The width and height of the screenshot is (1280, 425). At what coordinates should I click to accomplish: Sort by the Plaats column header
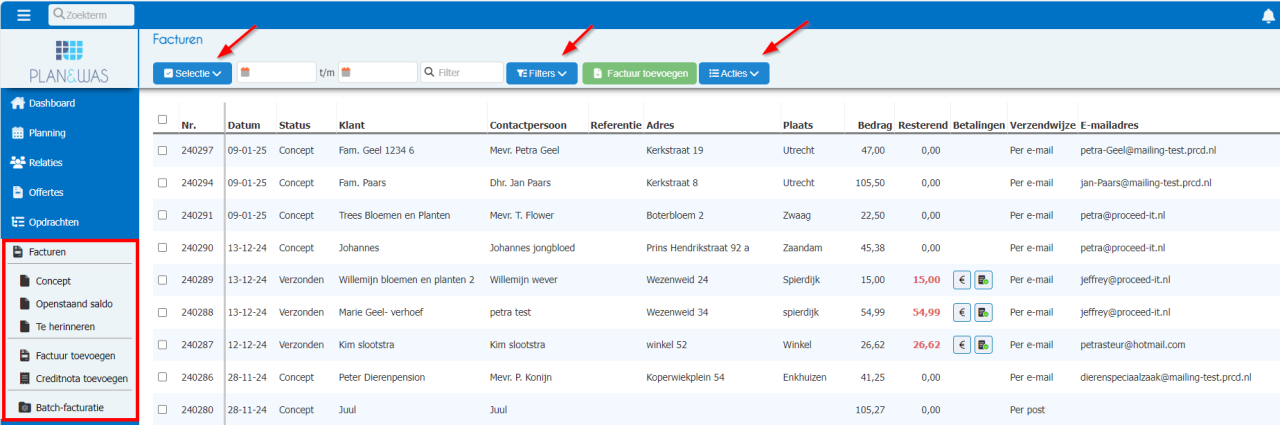(x=798, y=125)
